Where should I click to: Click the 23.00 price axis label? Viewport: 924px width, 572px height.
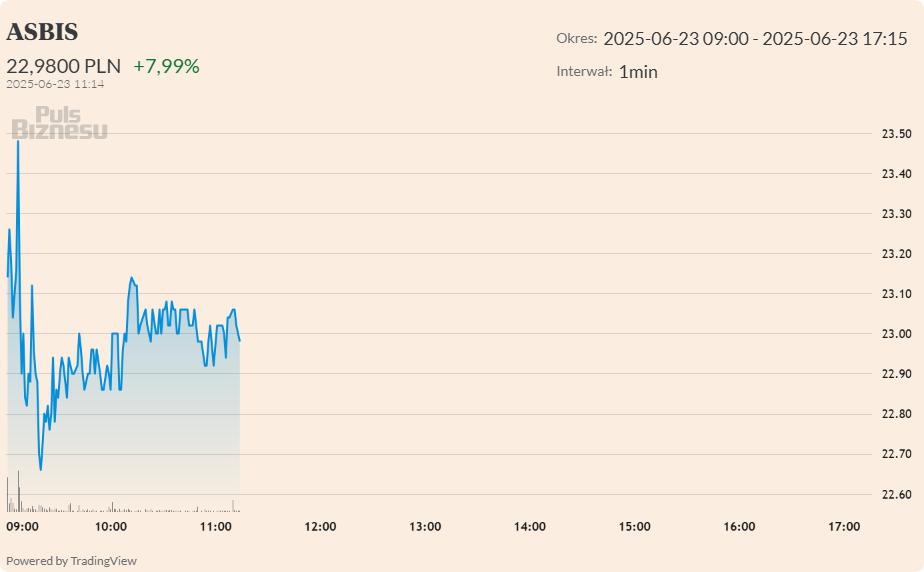click(x=896, y=334)
